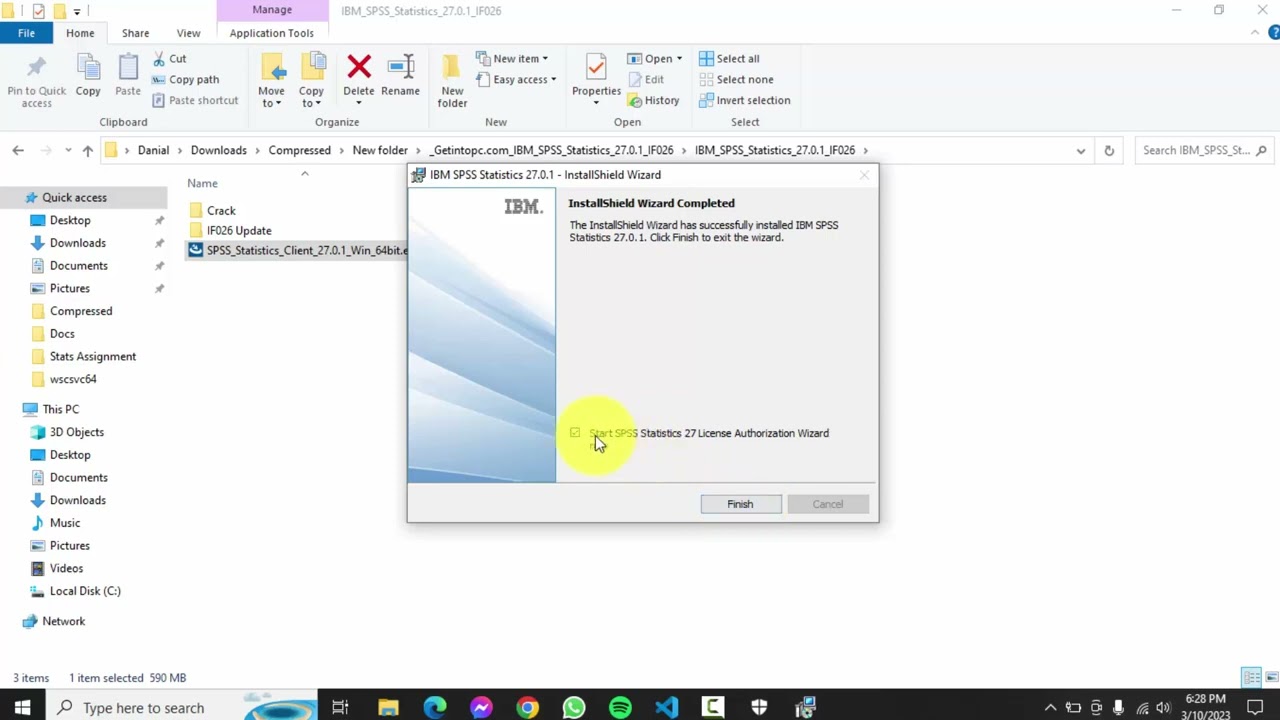Go up one folder level arrow
Viewport: 1280px width, 720px height.
pyautogui.click(x=88, y=150)
